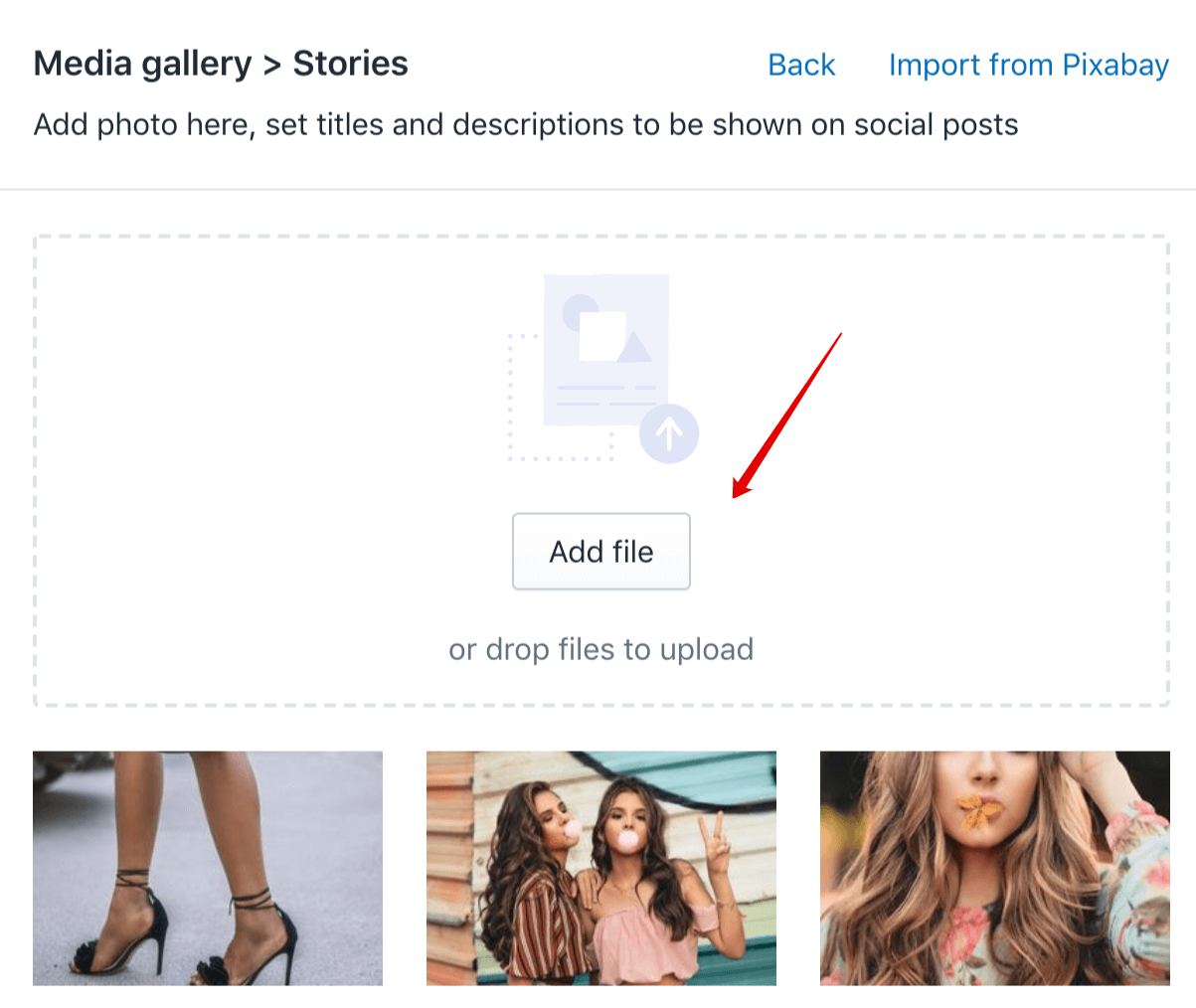Viewport: 1196px width, 1008px height.
Task: Click the 'or drop files to upload' text
Action: click(x=601, y=649)
